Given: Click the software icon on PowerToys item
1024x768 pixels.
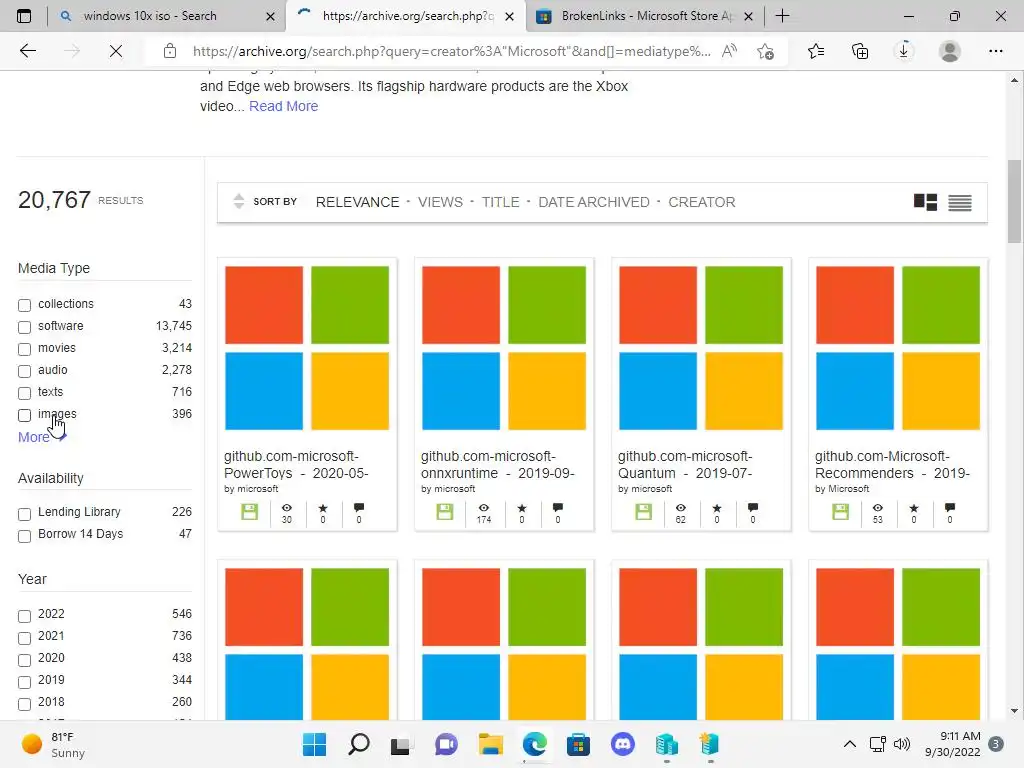Looking at the screenshot, I should click(x=249, y=512).
